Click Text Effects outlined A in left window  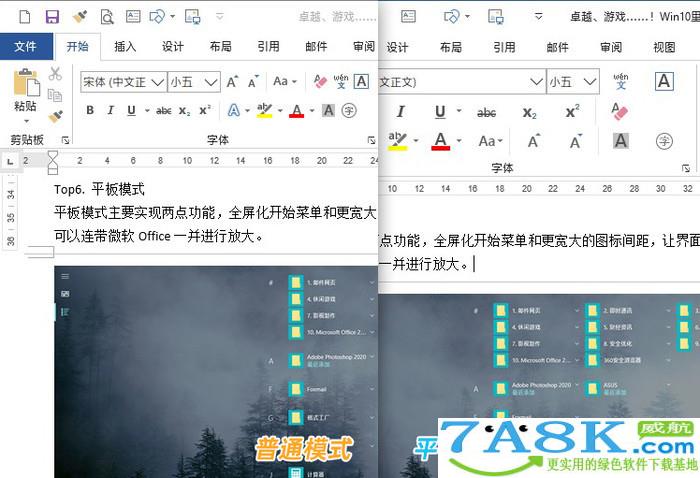point(233,110)
